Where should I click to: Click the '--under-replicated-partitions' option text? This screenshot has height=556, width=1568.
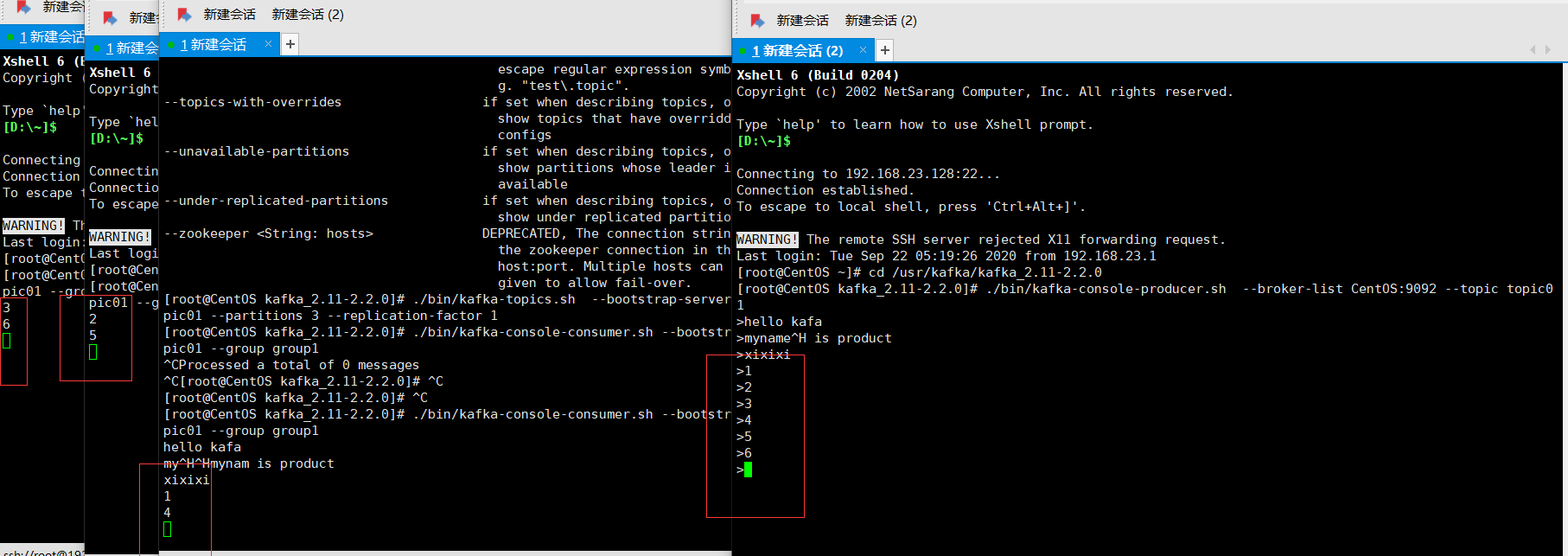coord(276,201)
